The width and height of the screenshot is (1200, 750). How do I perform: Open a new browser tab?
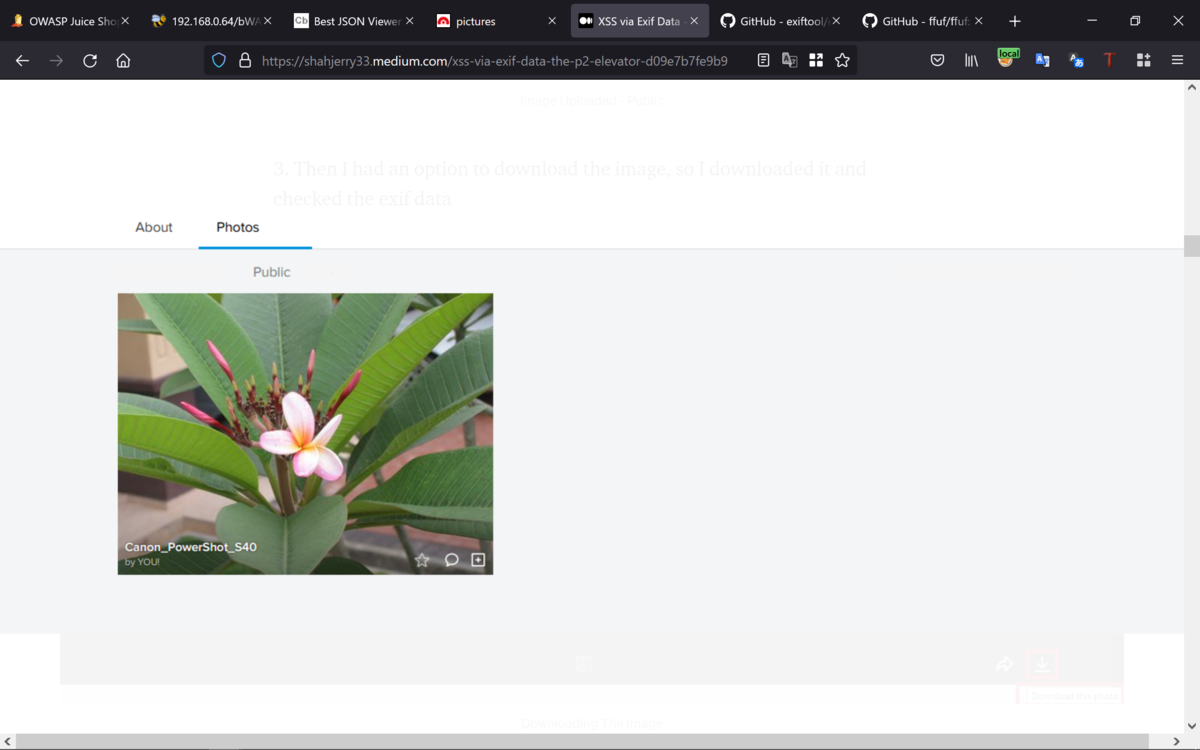coord(1015,21)
